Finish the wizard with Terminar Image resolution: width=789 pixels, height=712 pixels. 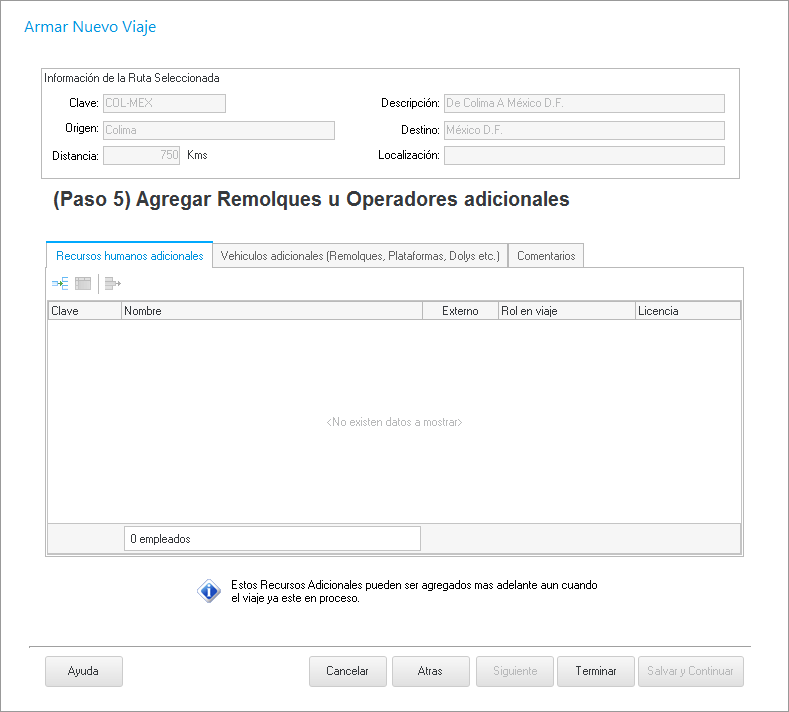pyautogui.click(x=596, y=672)
